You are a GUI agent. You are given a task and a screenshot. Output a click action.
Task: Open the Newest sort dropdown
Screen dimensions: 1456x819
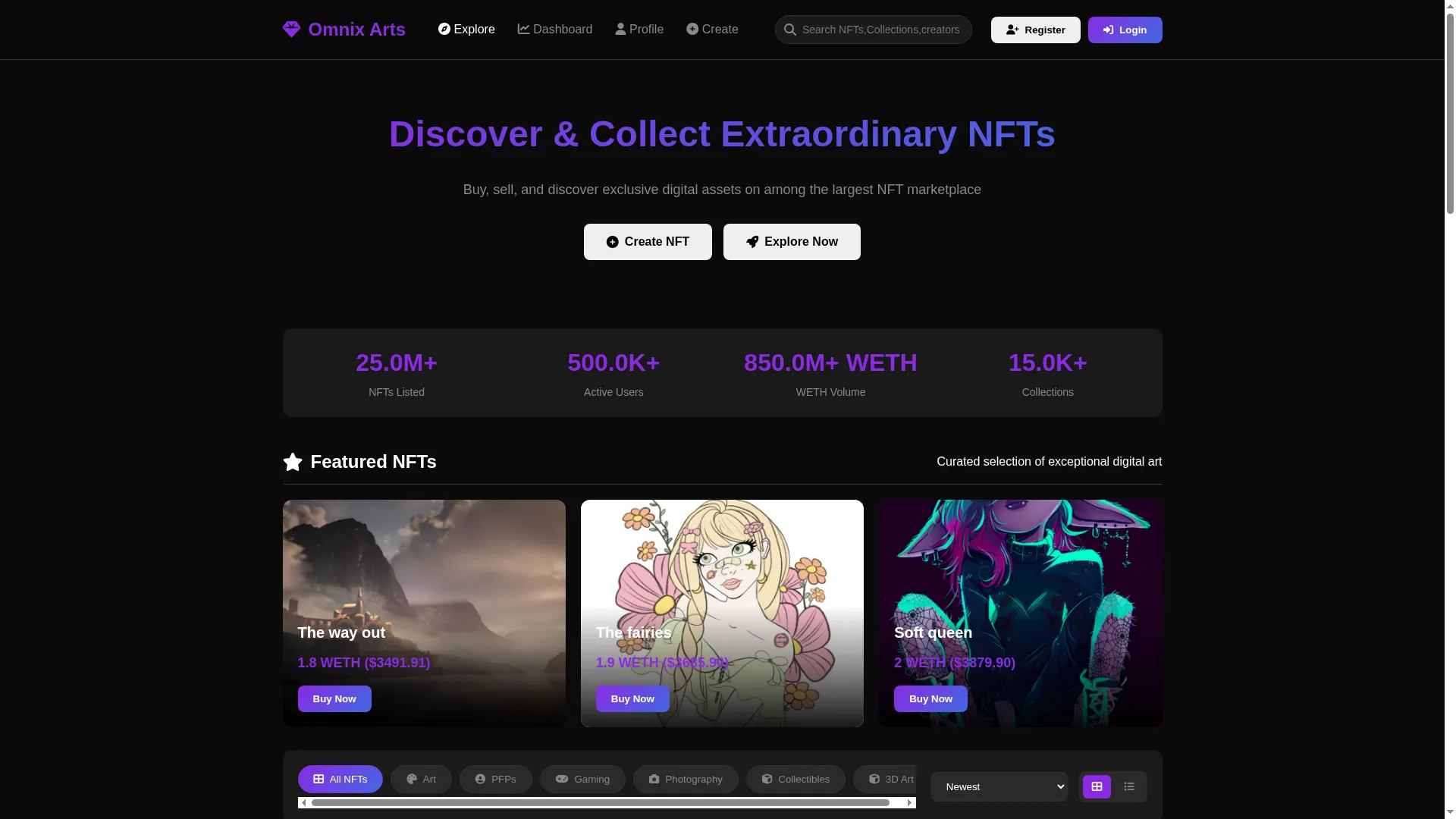pyautogui.click(x=999, y=786)
